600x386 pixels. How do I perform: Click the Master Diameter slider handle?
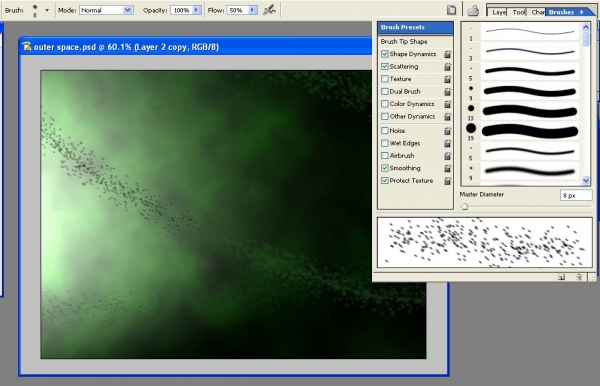coord(464,207)
